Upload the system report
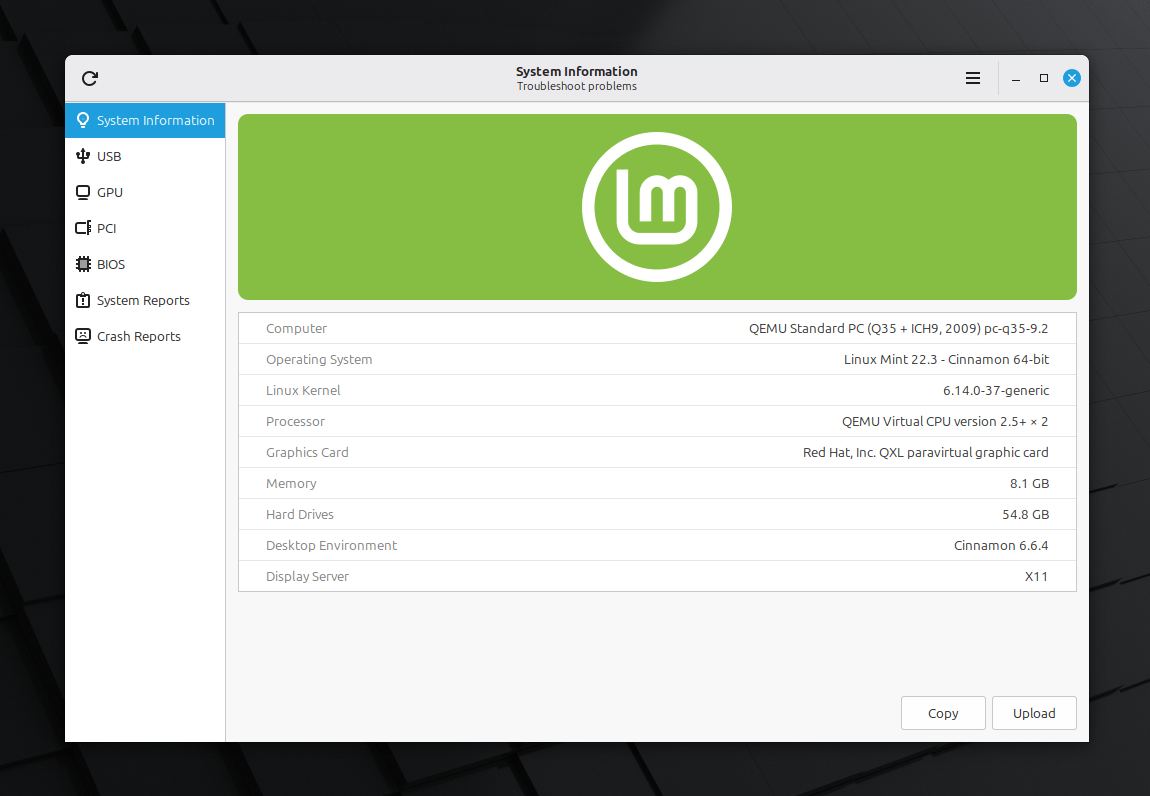1150x796 pixels. (1034, 712)
